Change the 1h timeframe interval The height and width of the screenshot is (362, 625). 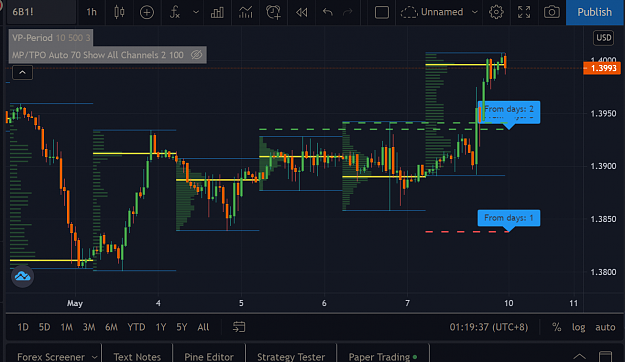91,12
